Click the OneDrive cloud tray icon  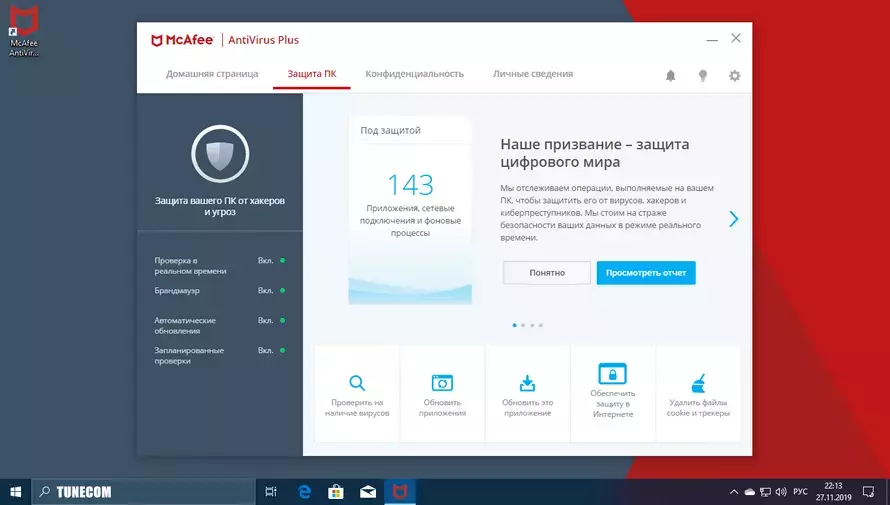point(749,492)
